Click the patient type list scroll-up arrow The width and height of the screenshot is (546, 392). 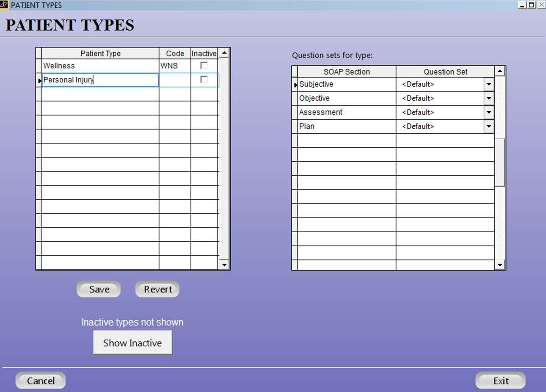[x=224, y=53]
